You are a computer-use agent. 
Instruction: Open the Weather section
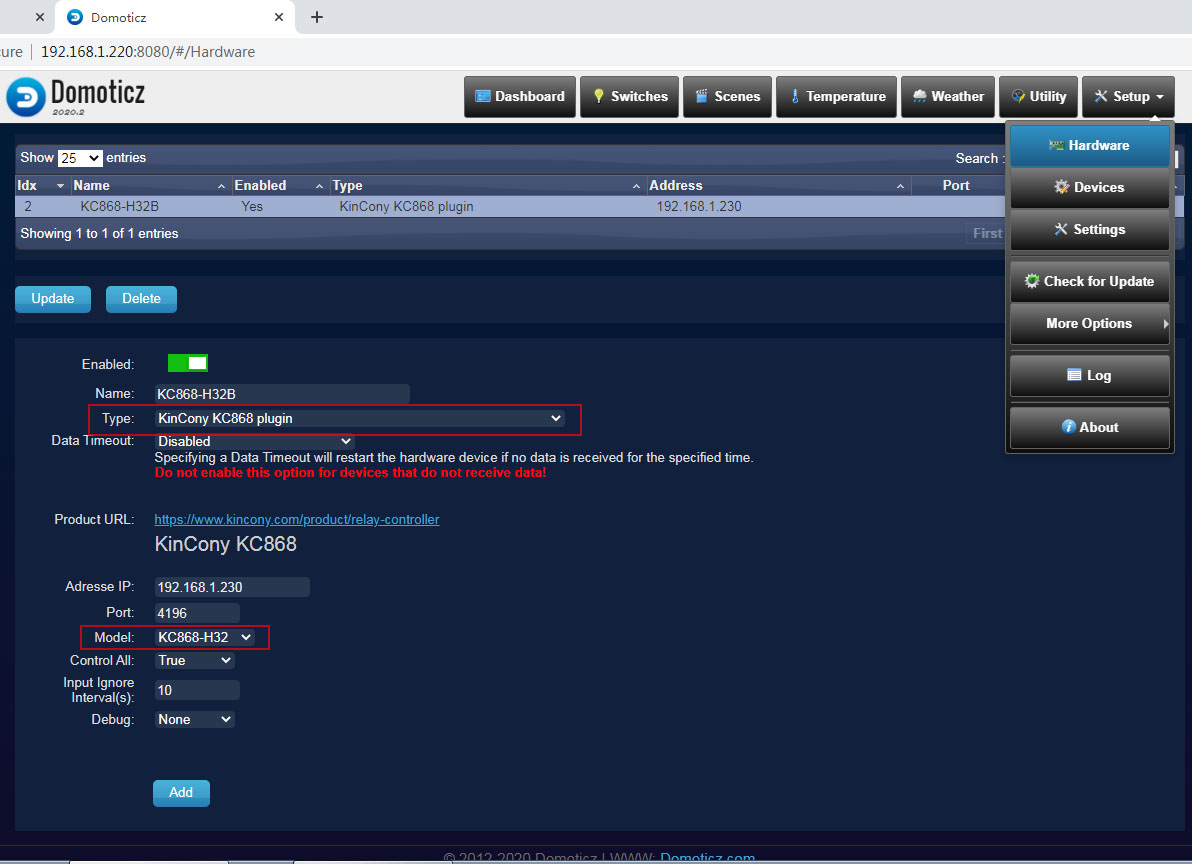coord(947,97)
